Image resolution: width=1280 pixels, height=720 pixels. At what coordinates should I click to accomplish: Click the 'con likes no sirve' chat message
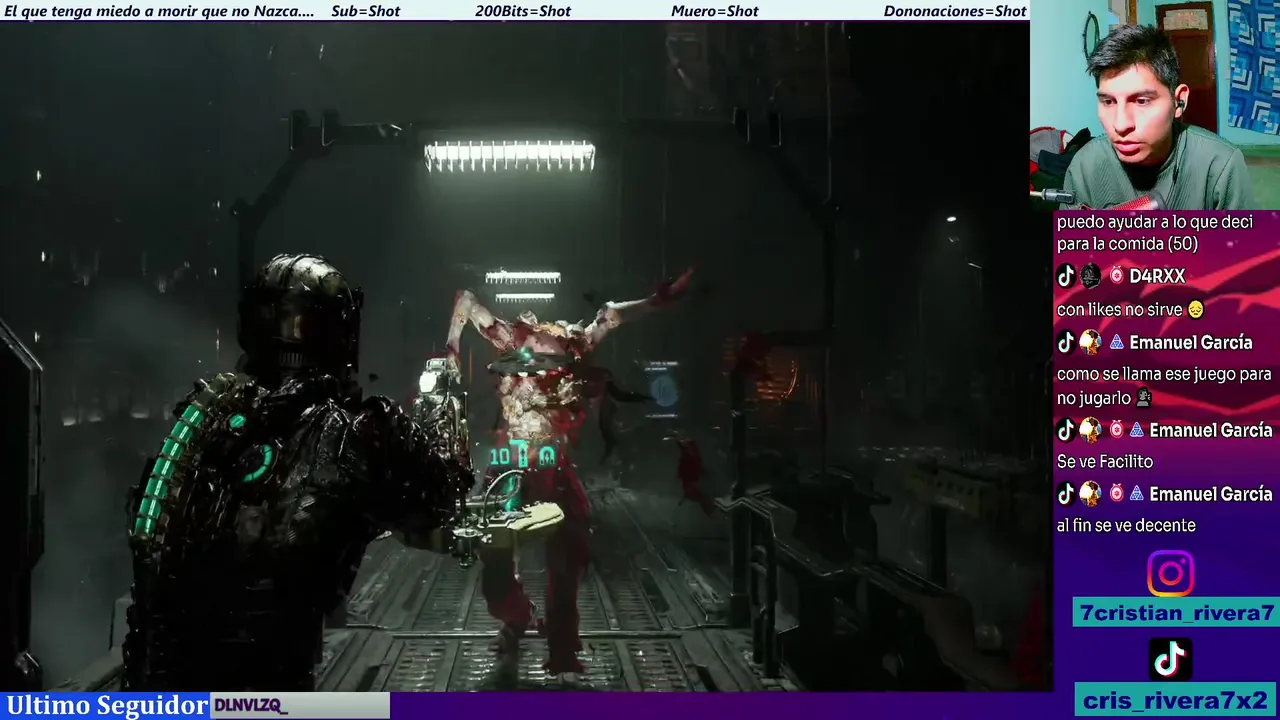[x=1130, y=311]
